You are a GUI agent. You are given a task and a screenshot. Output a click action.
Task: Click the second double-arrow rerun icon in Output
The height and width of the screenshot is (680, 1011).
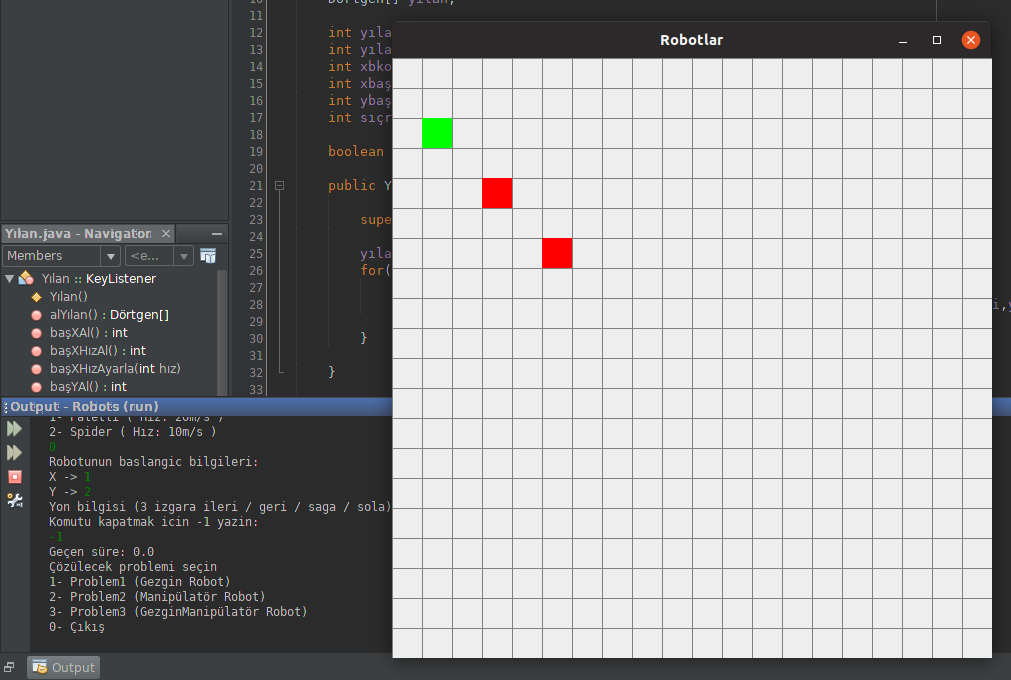14,453
